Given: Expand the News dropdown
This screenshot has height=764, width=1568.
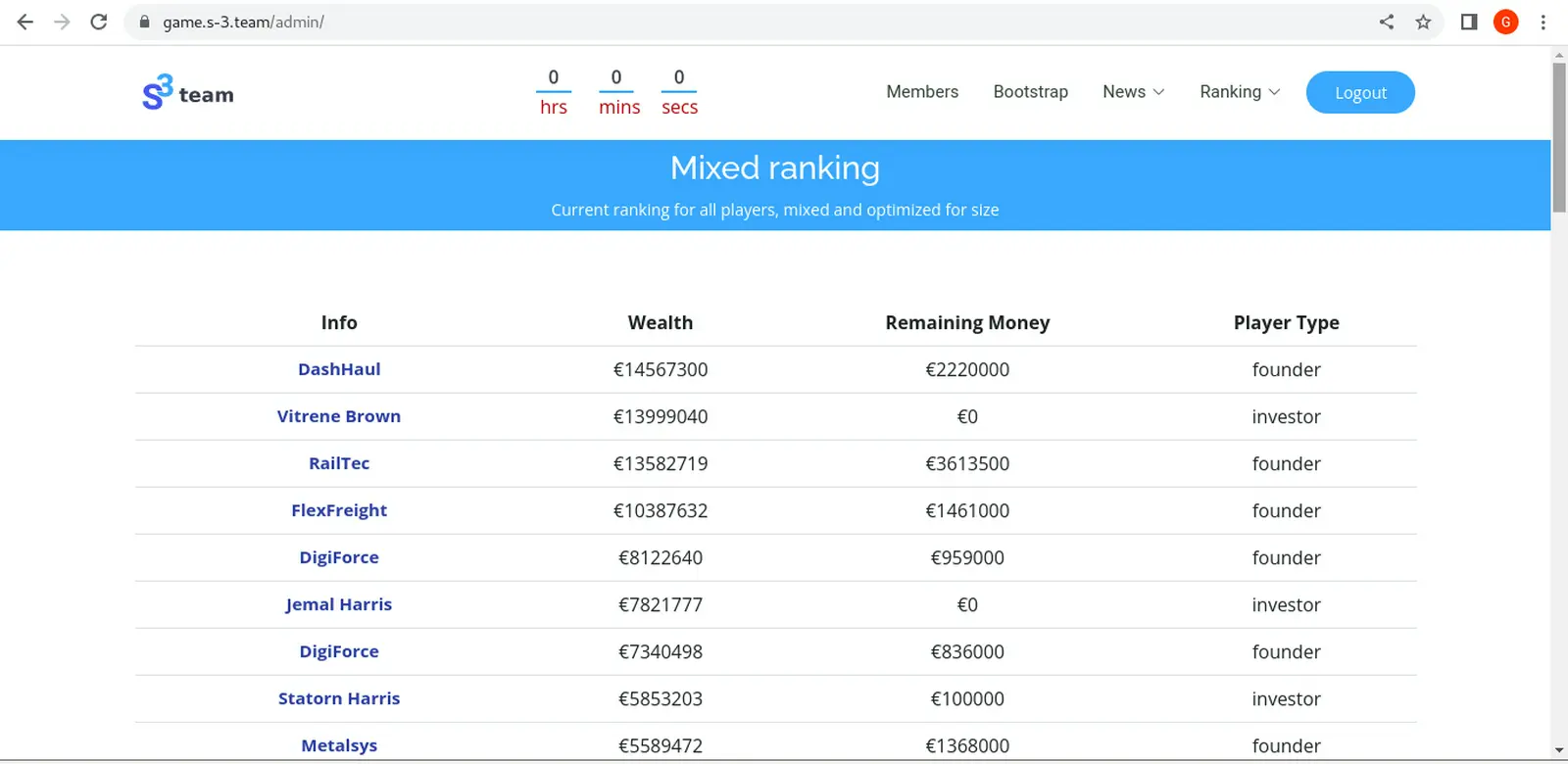Looking at the screenshot, I should point(1134,91).
